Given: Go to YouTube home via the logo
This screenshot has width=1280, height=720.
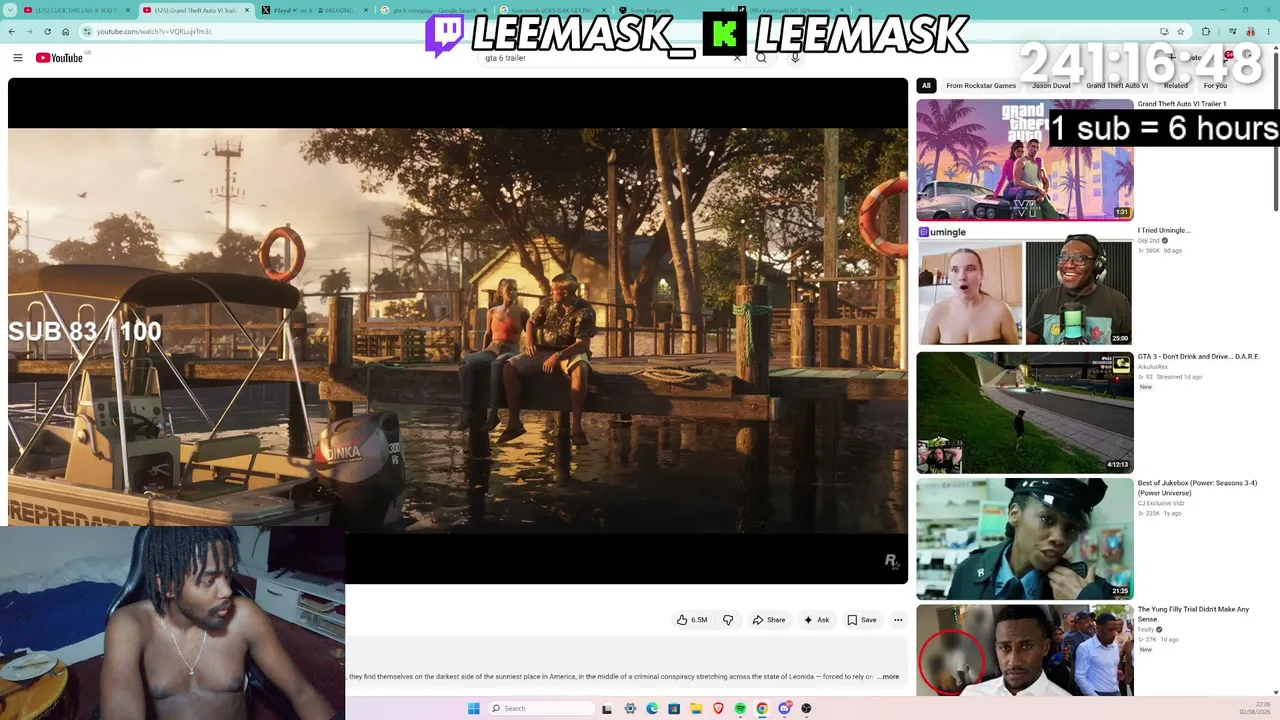Looking at the screenshot, I should point(60,58).
